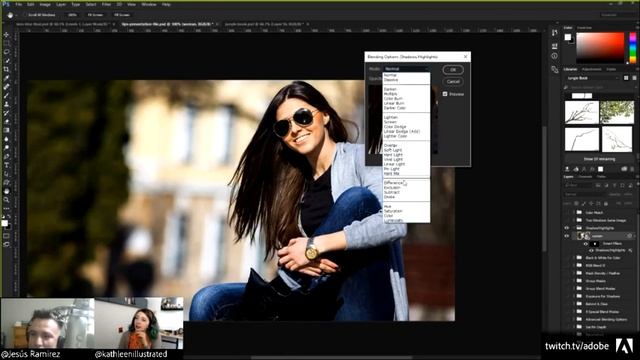The image size is (640, 360).
Task: Select the Eyedropper tool
Action: (7, 78)
